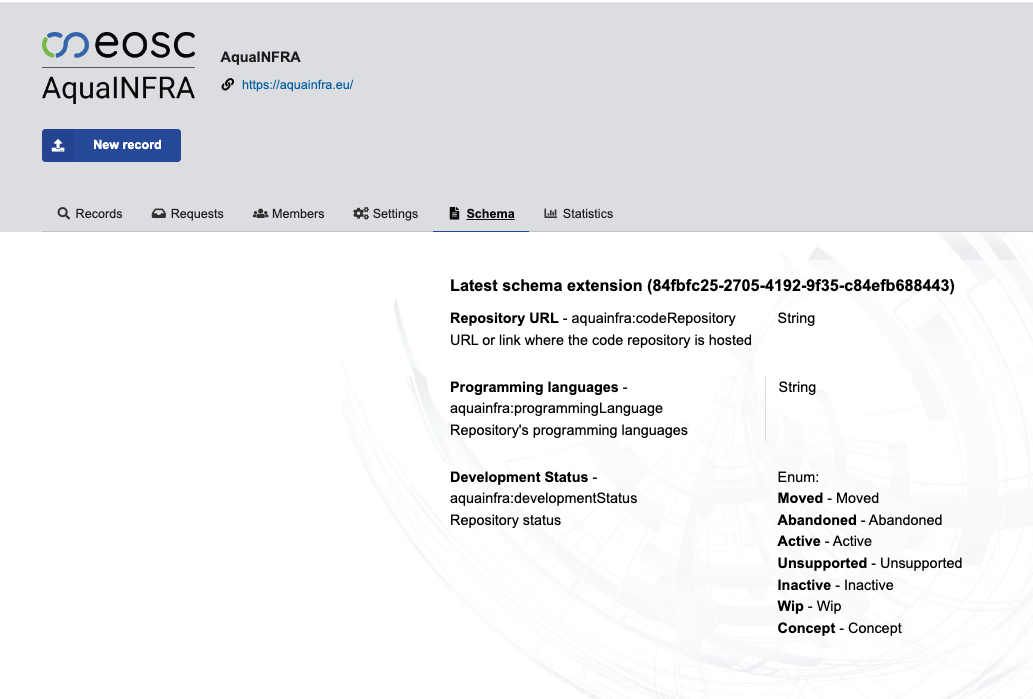Click the Programming languages field label
This screenshot has width=1033, height=699.
534,387
